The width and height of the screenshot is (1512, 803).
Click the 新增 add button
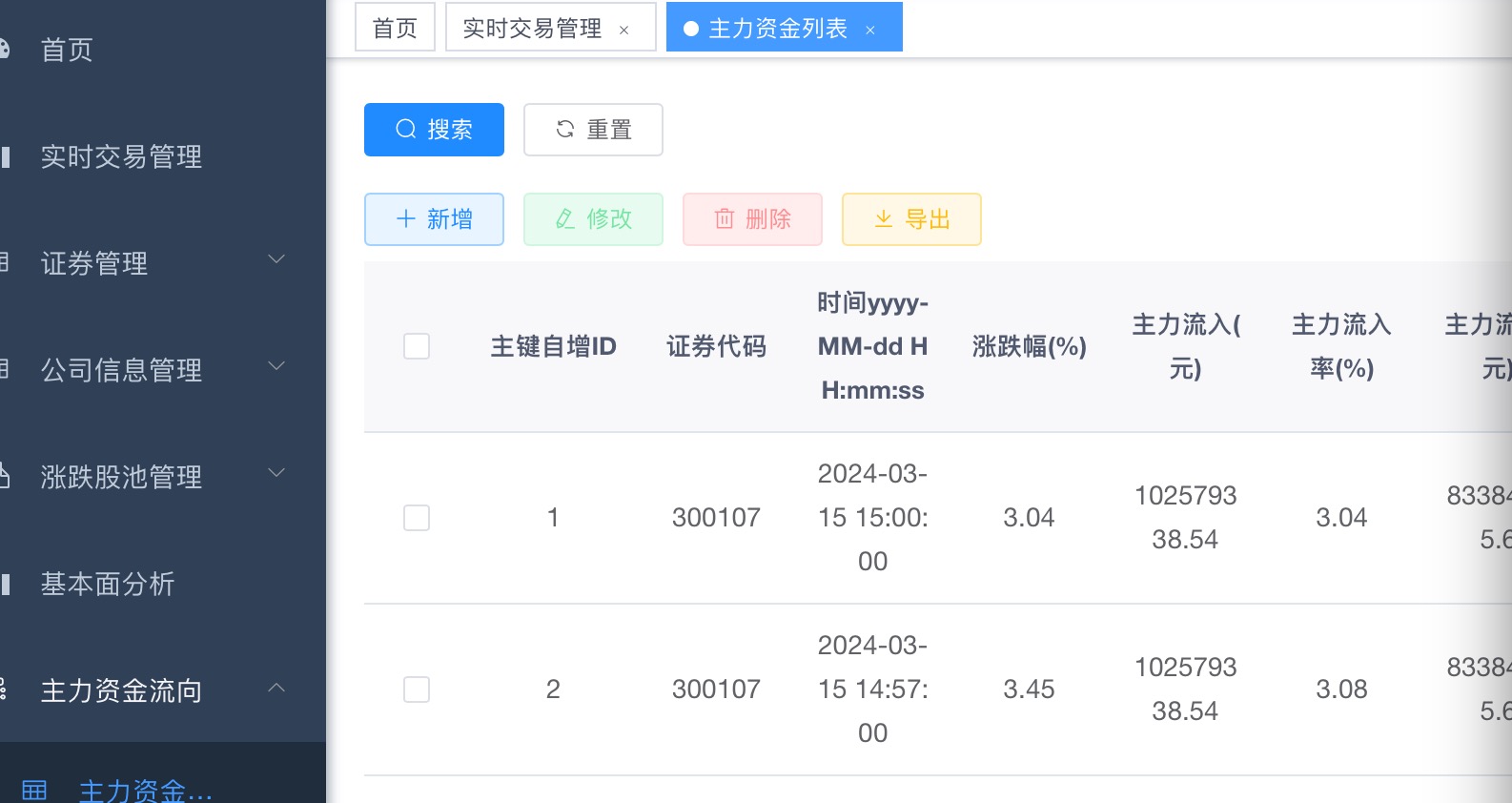pos(434,219)
